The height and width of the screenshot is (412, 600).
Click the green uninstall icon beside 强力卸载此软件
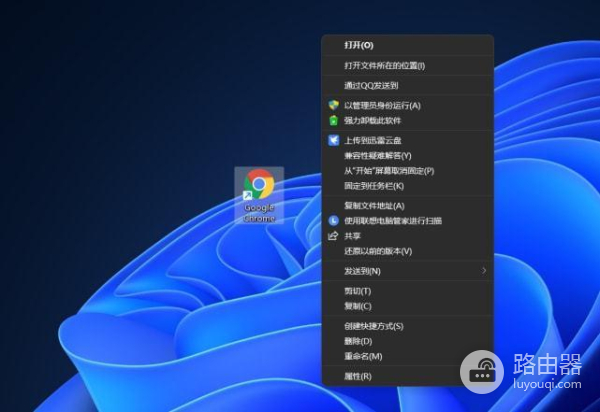tap(334, 121)
